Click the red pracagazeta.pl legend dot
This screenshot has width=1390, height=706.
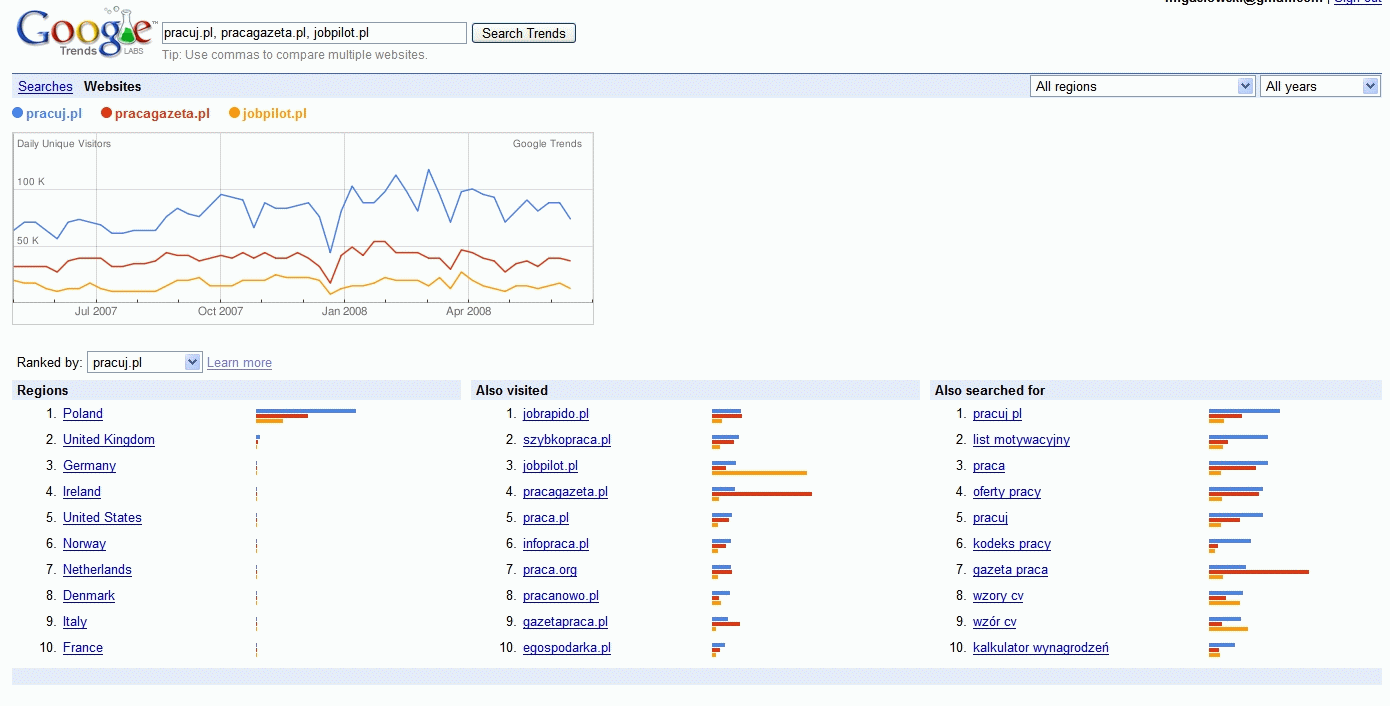tap(106, 113)
